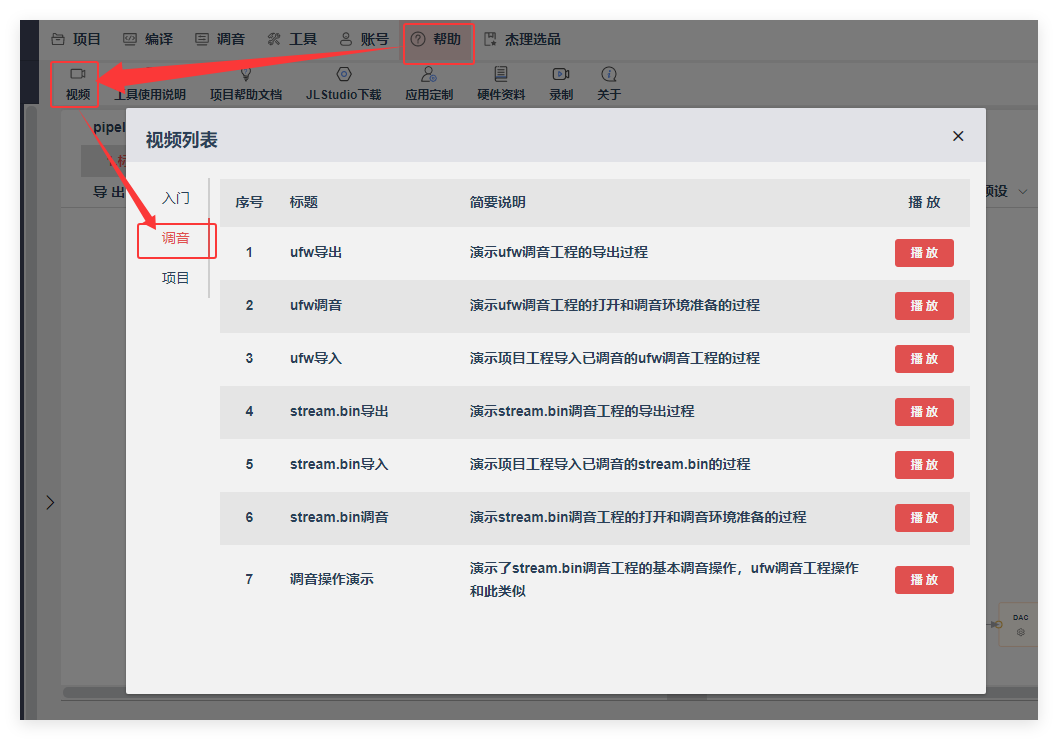Click the title text 调音操作演示
Image resolution: width=1058 pixels, height=740 pixels.
click(331, 579)
